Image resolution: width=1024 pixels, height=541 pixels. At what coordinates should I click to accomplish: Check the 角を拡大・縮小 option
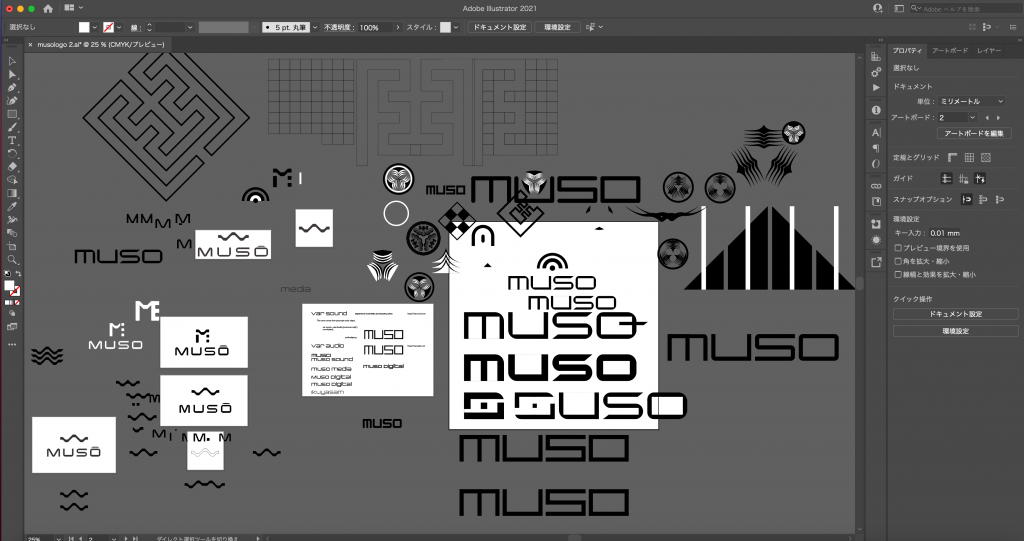[899, 260]
